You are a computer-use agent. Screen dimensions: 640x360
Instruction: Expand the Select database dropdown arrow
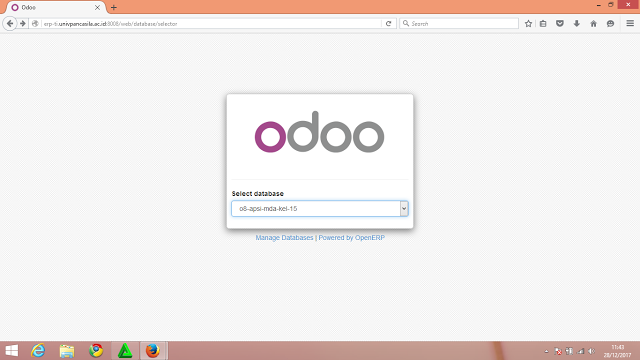click(x=404, y=209)
